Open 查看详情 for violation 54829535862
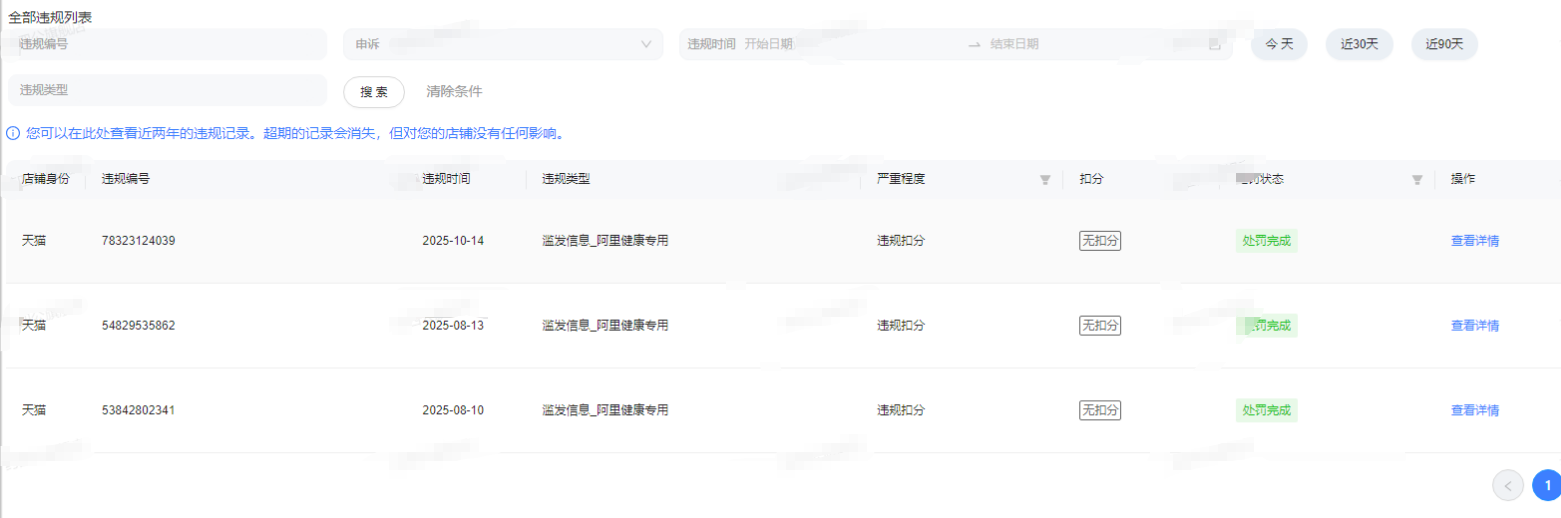Screen dimensions: 1561x518 [x=1474, y=325]
